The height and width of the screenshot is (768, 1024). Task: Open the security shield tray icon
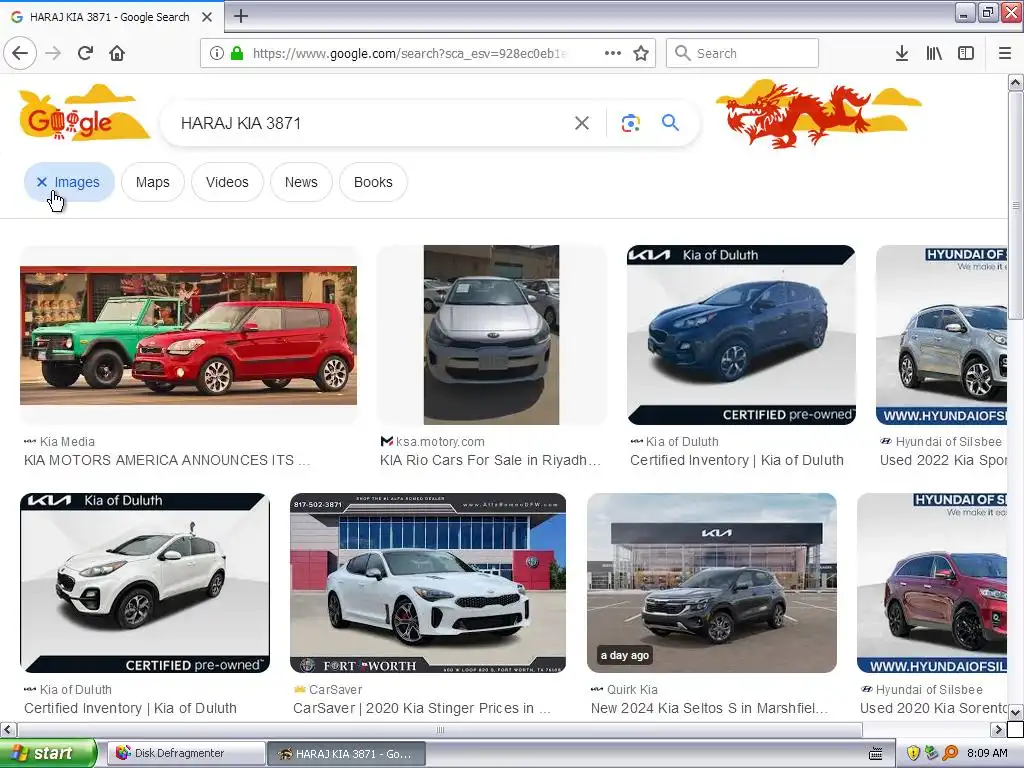(913, 754)
